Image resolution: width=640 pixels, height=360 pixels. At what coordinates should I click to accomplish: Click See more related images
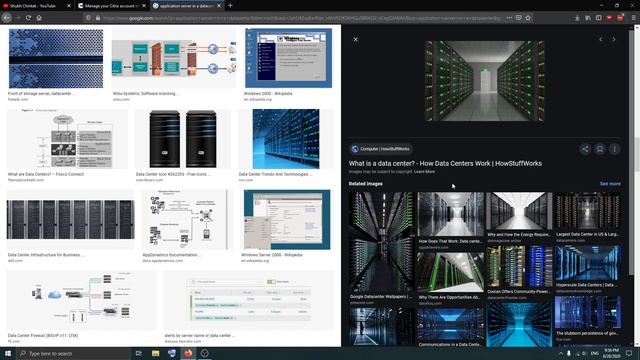pyautogui.click(x=610, y=184)
